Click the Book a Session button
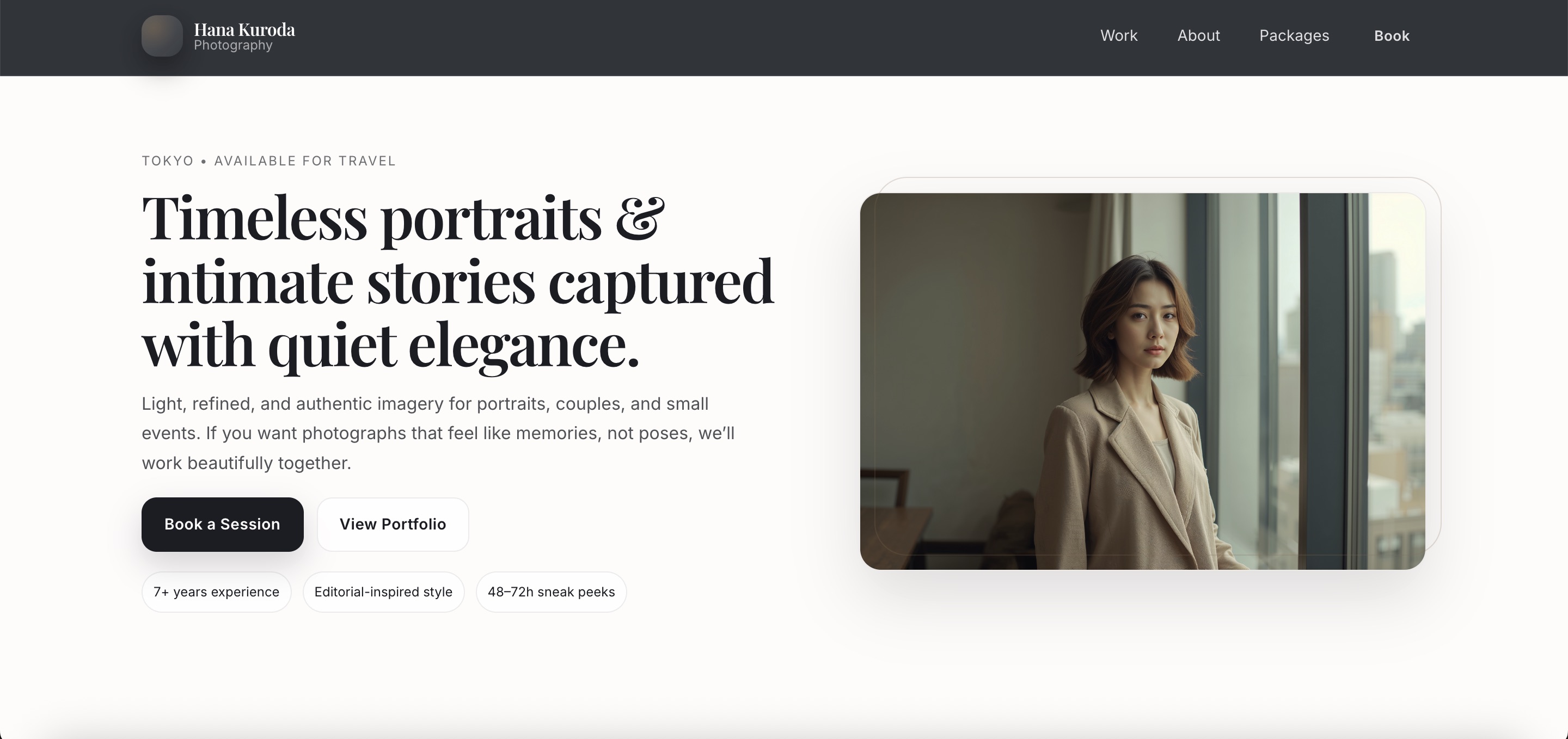 point(222,524)
